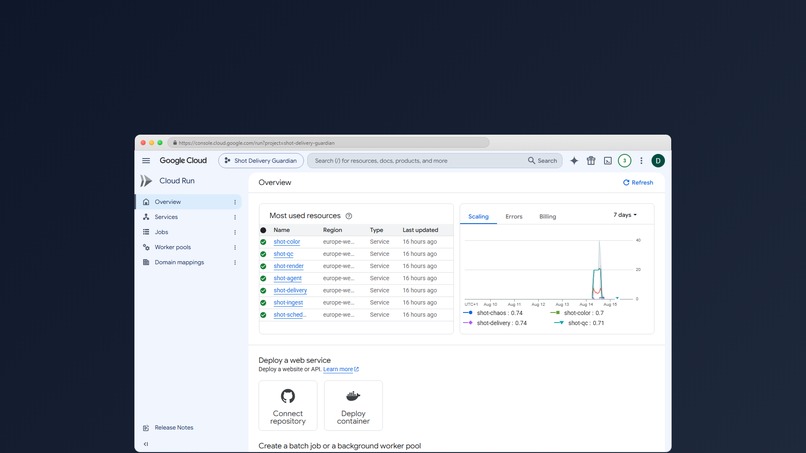This screenshot has height=453, width=806.
Task: Click the Cloud Run product icon
Action: pyautogui.click(x=146, y=180)
